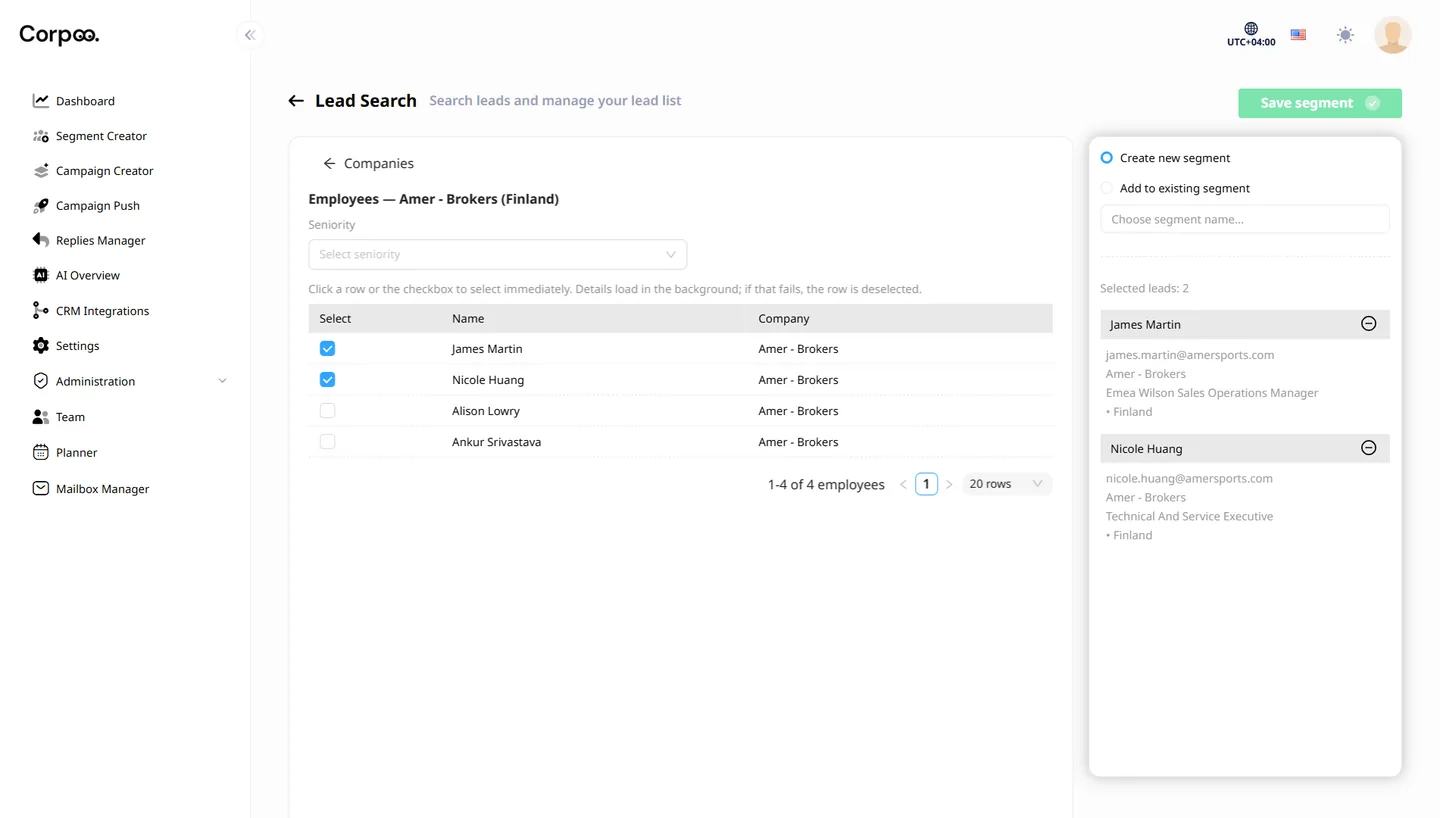Select page 1 in pagination
The image size is (1440, 818).
tap(926, 484)
